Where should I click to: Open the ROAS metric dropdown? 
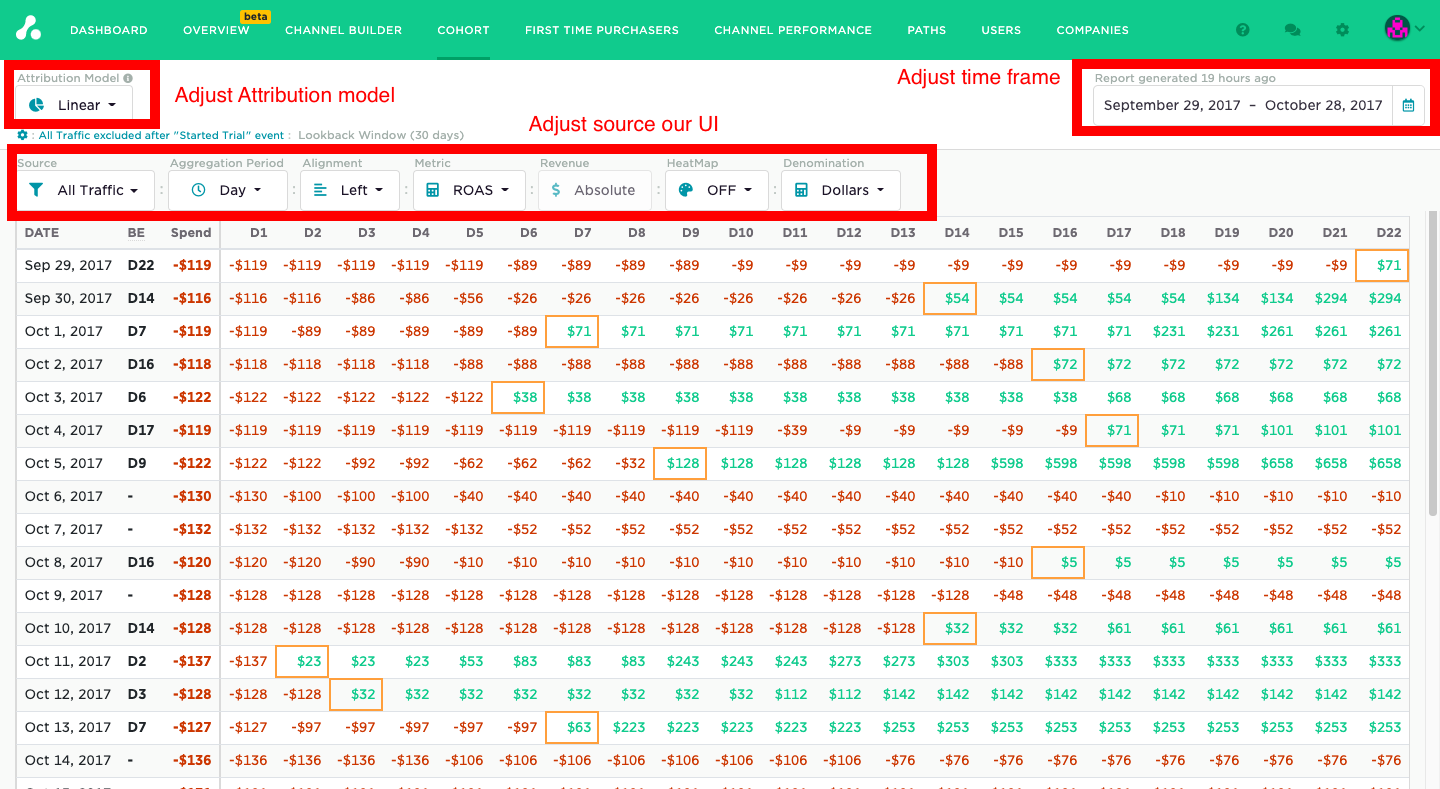point(469,190)
